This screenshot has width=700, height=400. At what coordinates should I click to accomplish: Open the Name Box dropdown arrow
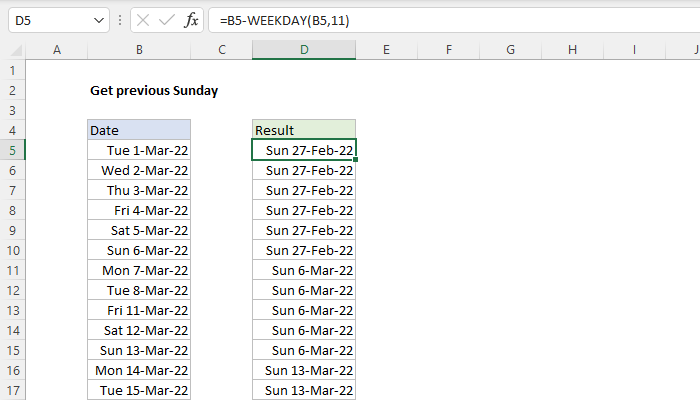pyautogui.click(x=98, y=19)
